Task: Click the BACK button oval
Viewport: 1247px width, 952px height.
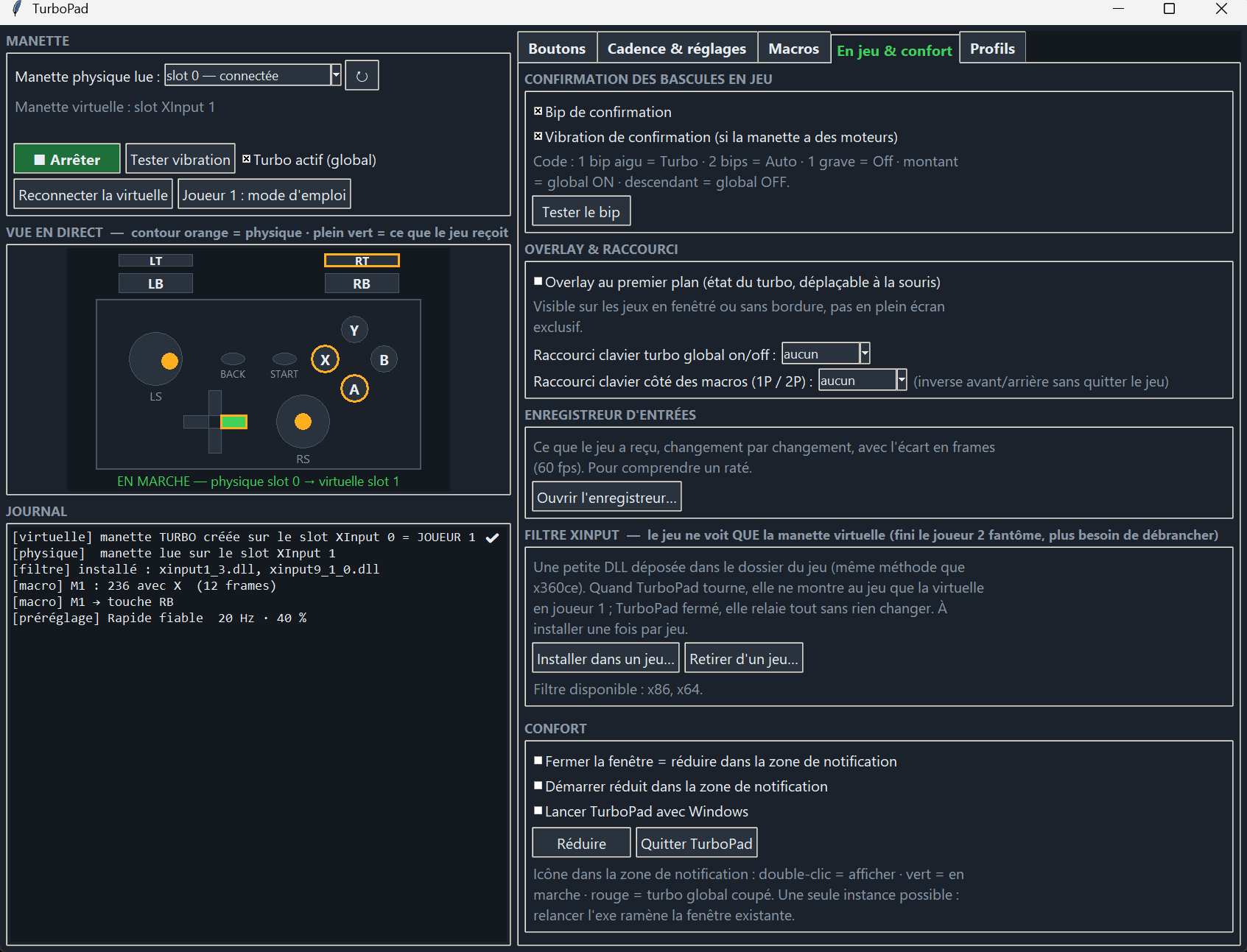Action: pyautogui.click(x=233, y=359)
